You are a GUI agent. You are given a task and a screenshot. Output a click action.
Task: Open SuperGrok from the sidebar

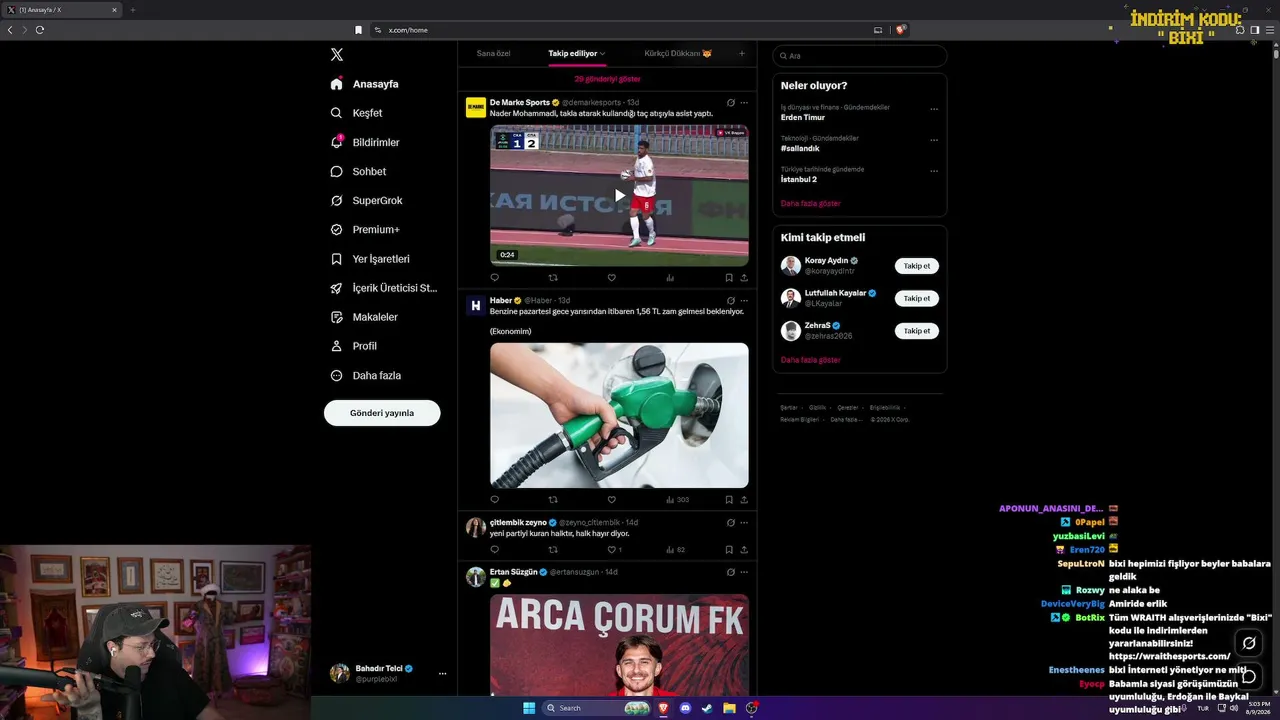point(366,200)
